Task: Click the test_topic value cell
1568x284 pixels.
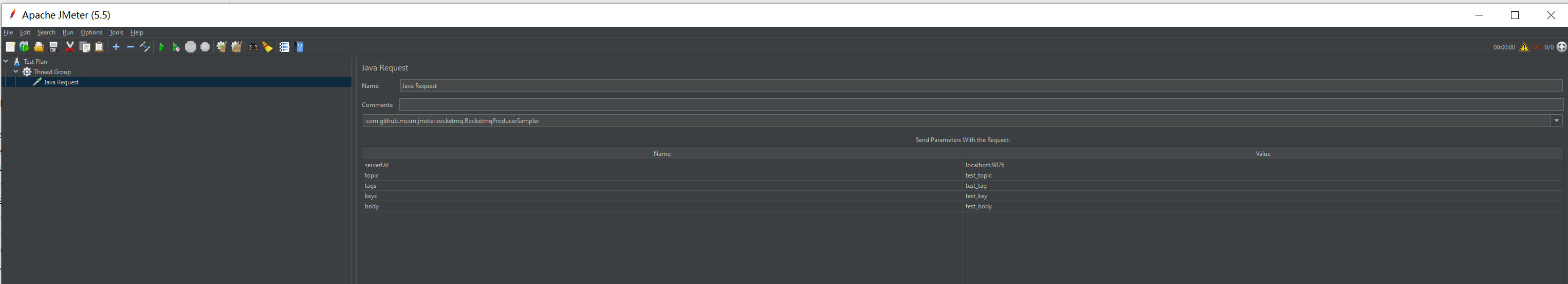Action: [1262, 175]
